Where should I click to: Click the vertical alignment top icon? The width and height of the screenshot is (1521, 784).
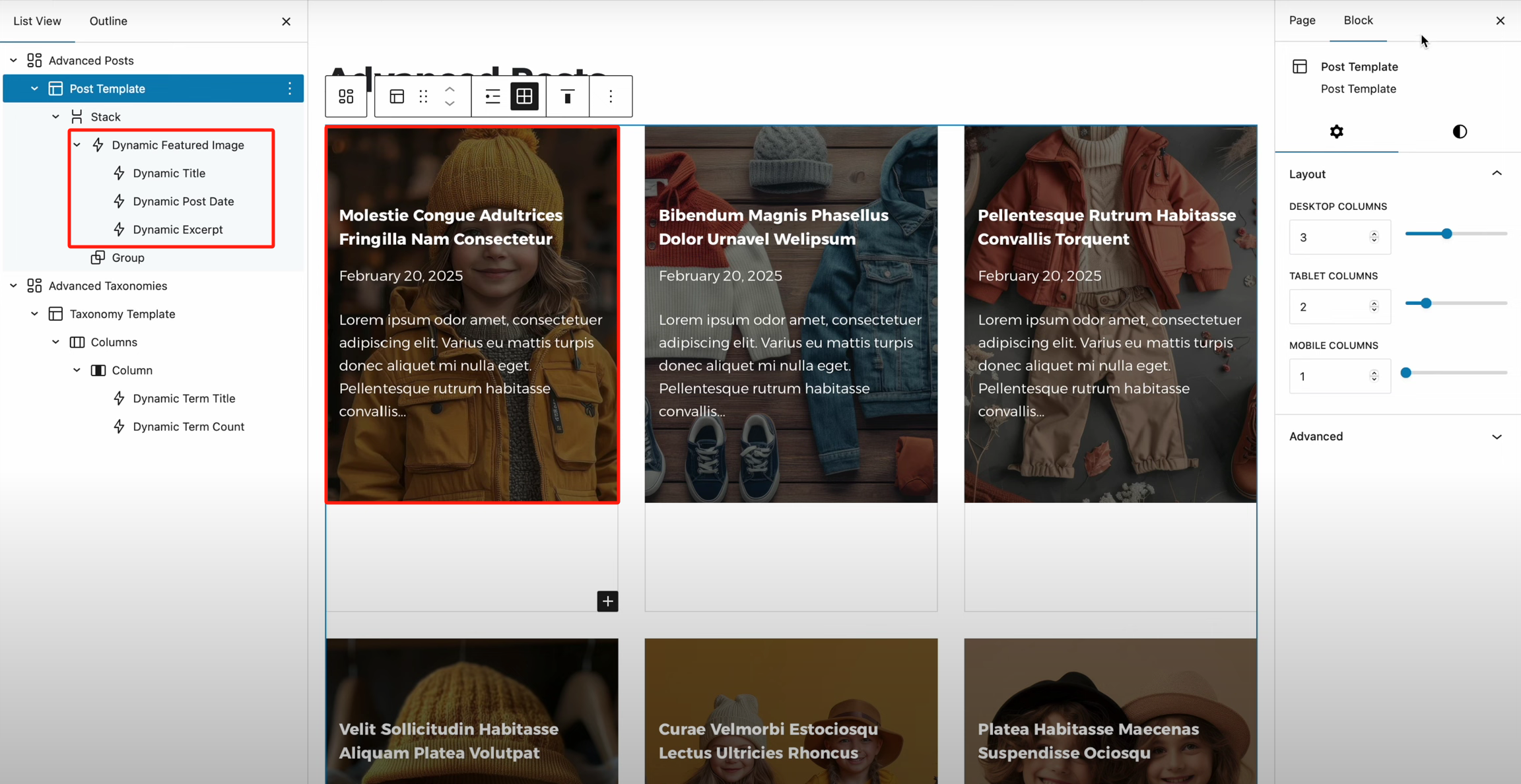click(x=567, y=96)
